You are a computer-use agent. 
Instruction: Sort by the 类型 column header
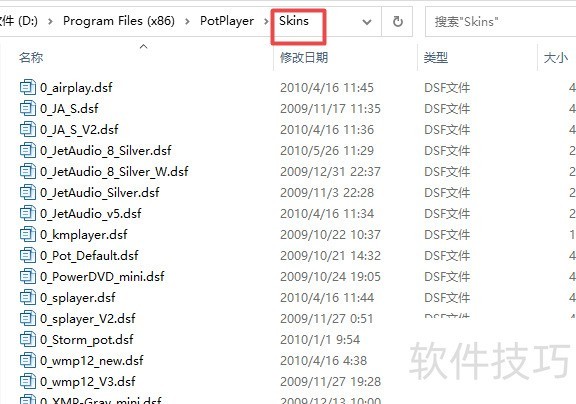pyautogui.click(x=436, y=57)
